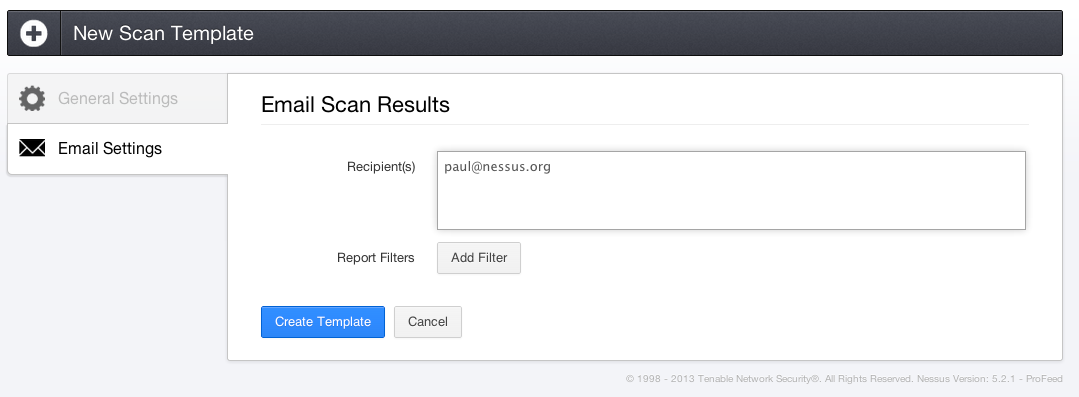Click the 1998 - 2013 copyright years in footer
This screenshot has width=1079, height=397.
point(665,379)
